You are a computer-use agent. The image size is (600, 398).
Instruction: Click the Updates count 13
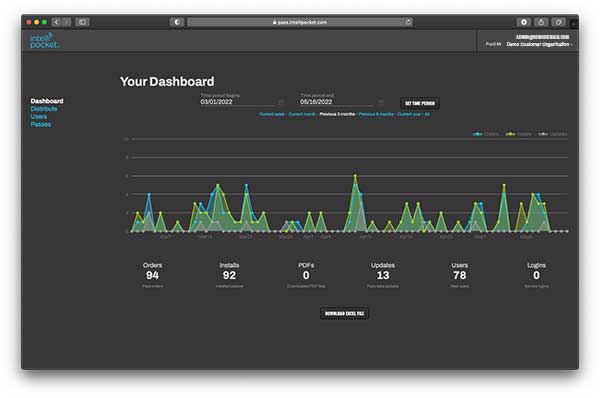coord(383,275)
